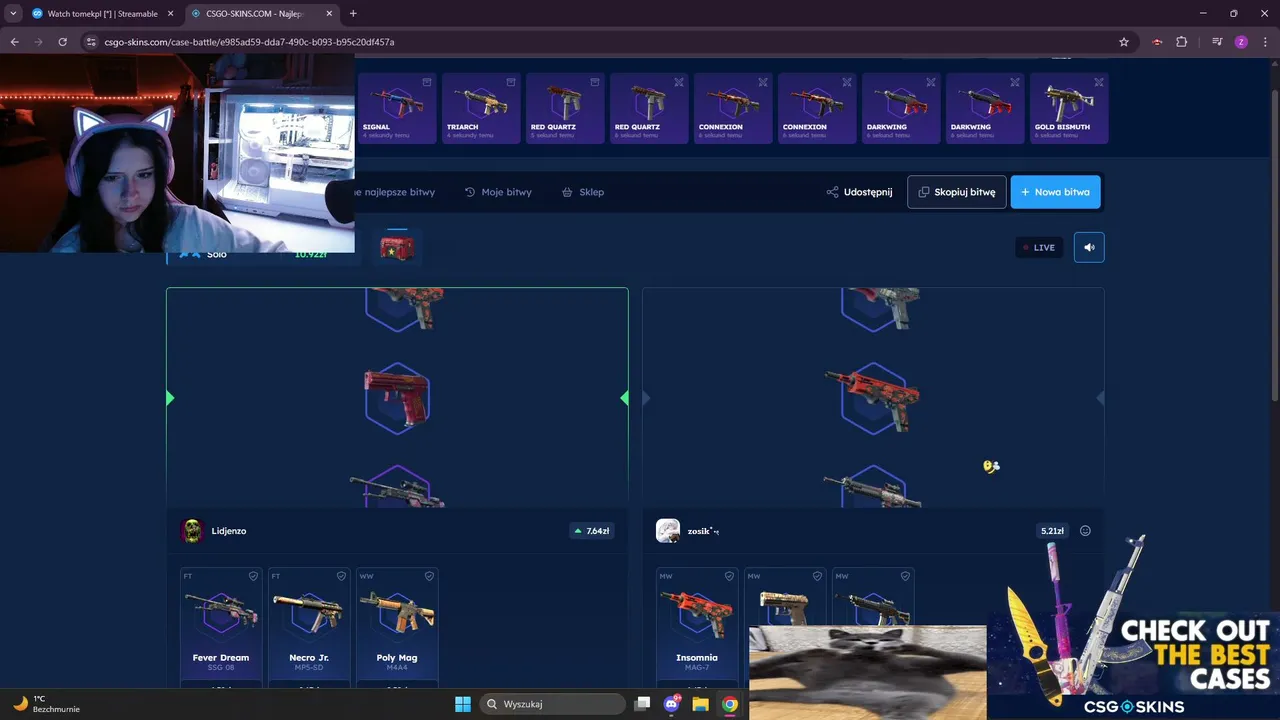The width and height of the screenshot is (1280, 720).
Task: Click the LIVE indicator badge
Action: tap(1039, 247)
